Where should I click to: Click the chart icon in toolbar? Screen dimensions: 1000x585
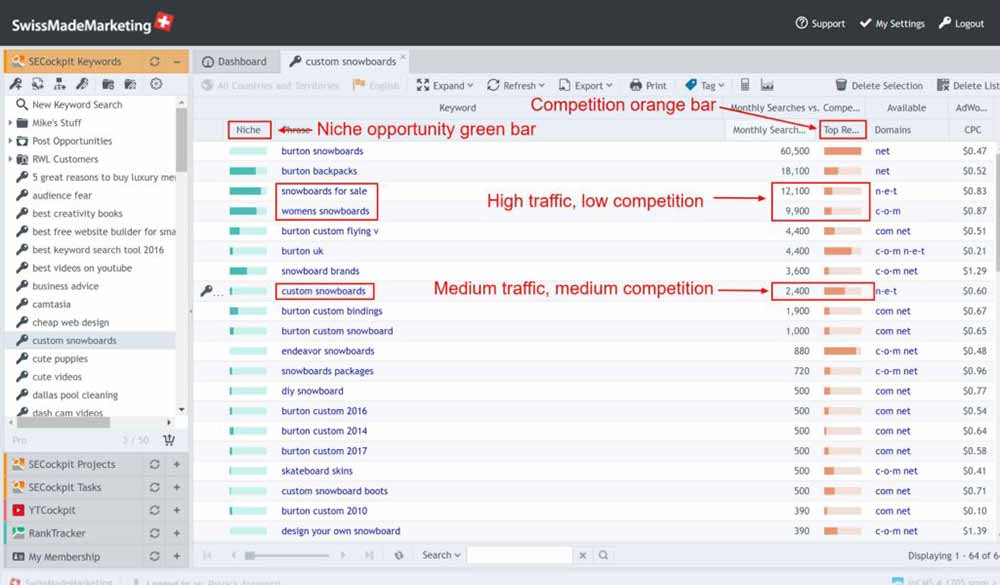[767, 84]
